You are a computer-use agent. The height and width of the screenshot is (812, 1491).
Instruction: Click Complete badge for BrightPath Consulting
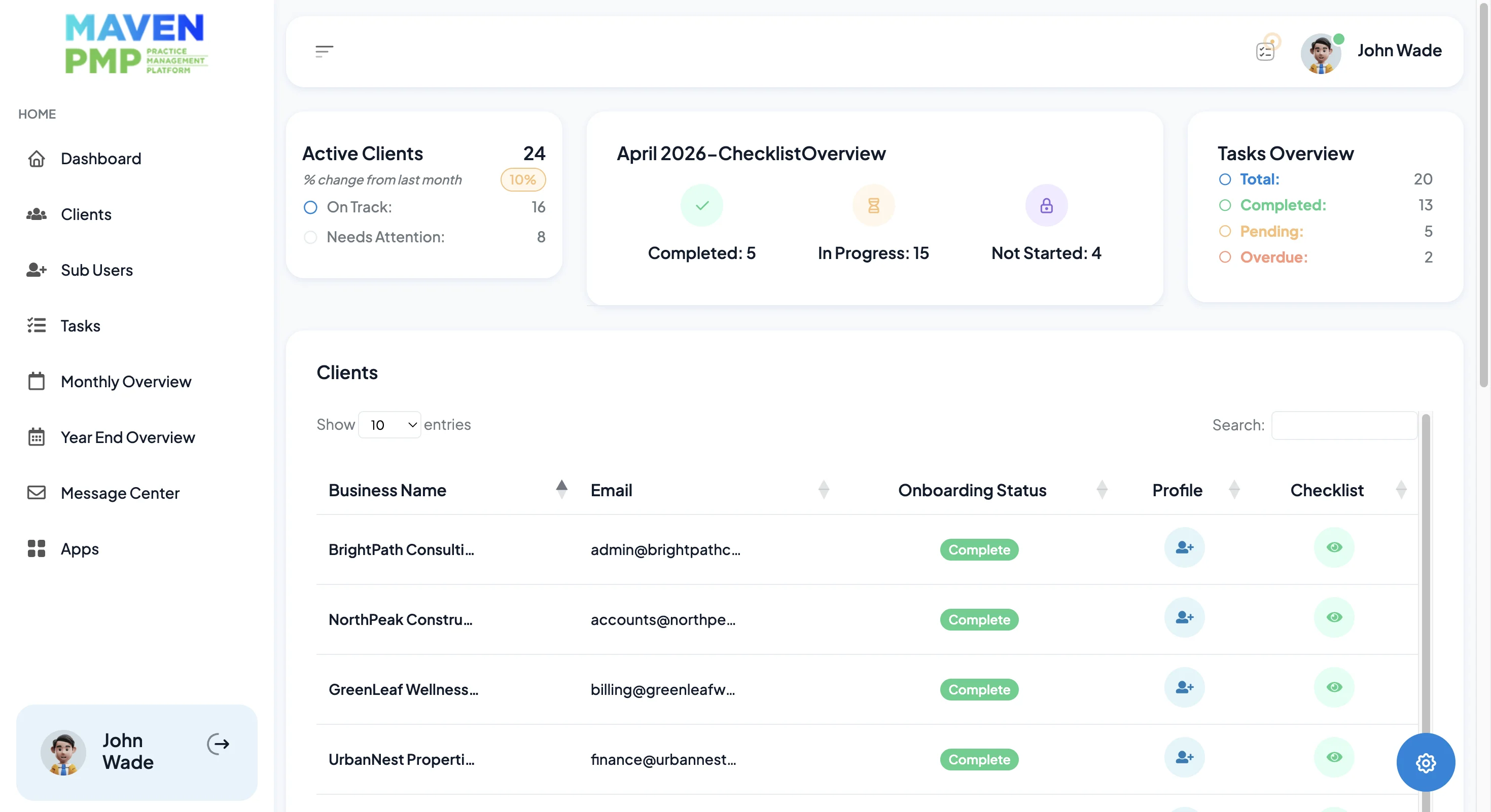click(979, 549)
